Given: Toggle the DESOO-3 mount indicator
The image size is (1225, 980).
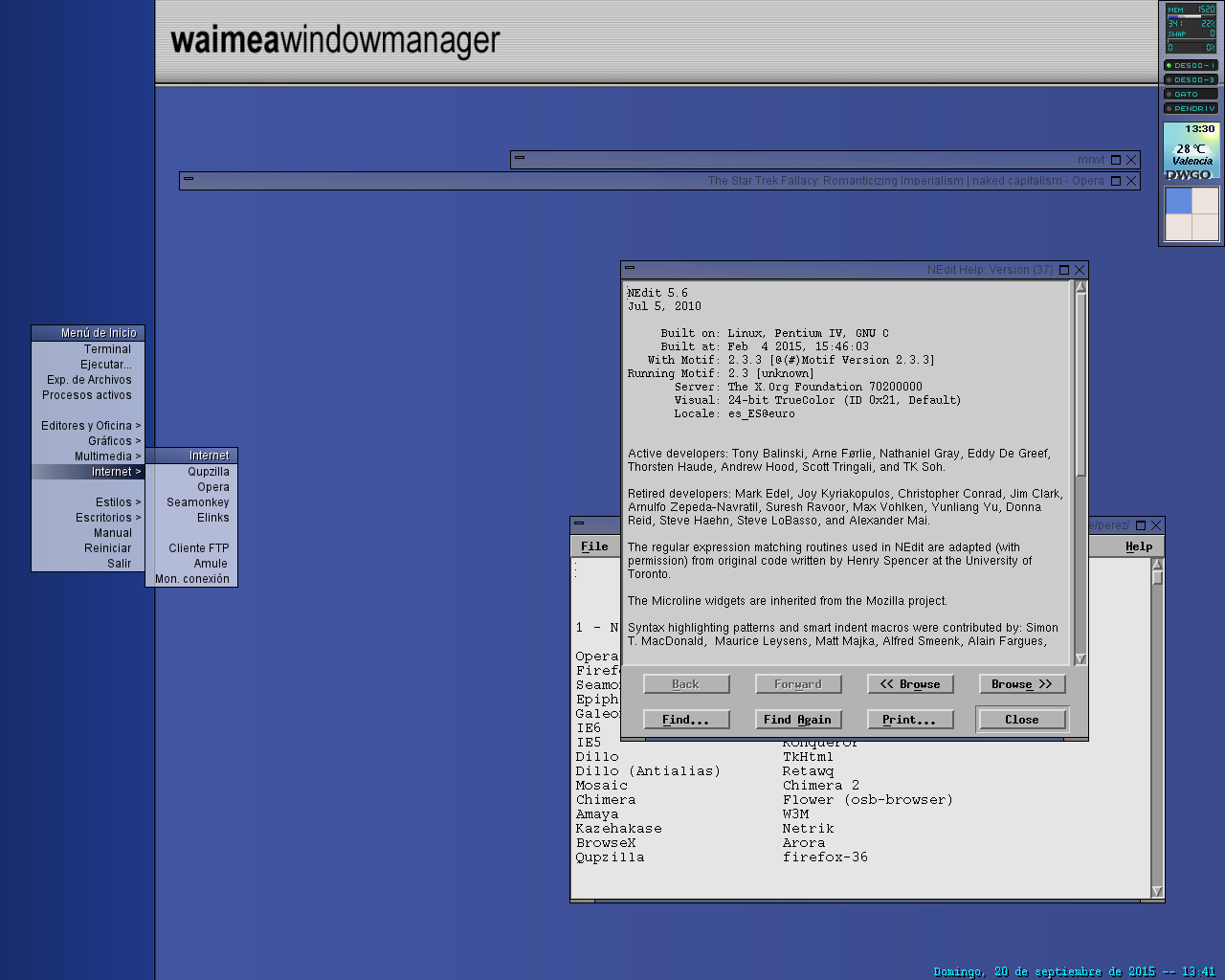Looking at the screenshot, I should click(x=1191, y=79).
